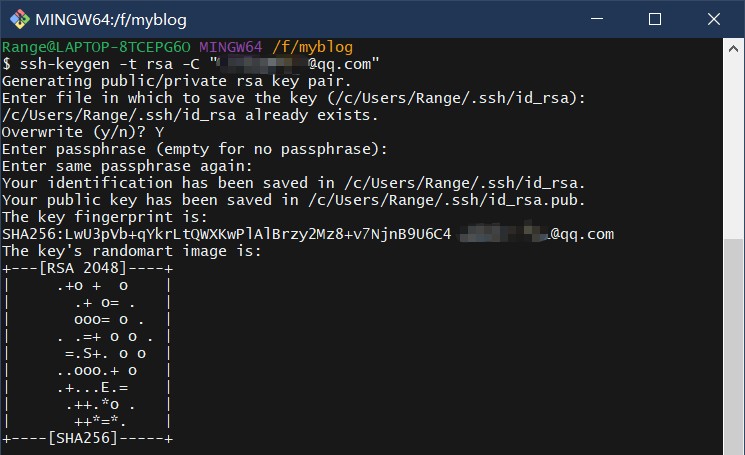Click the scrollbar thumb on right side

(733, 347)
